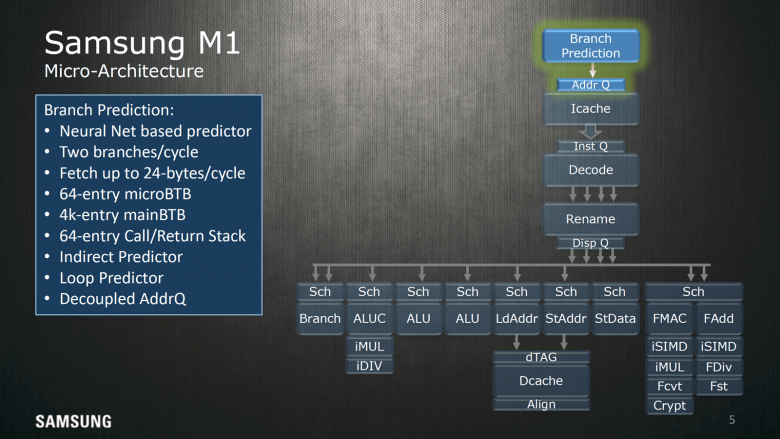Viewport: 780px width, 439px height.
Task: Click the Decode stage block
Action: click(x=590, y=170)
